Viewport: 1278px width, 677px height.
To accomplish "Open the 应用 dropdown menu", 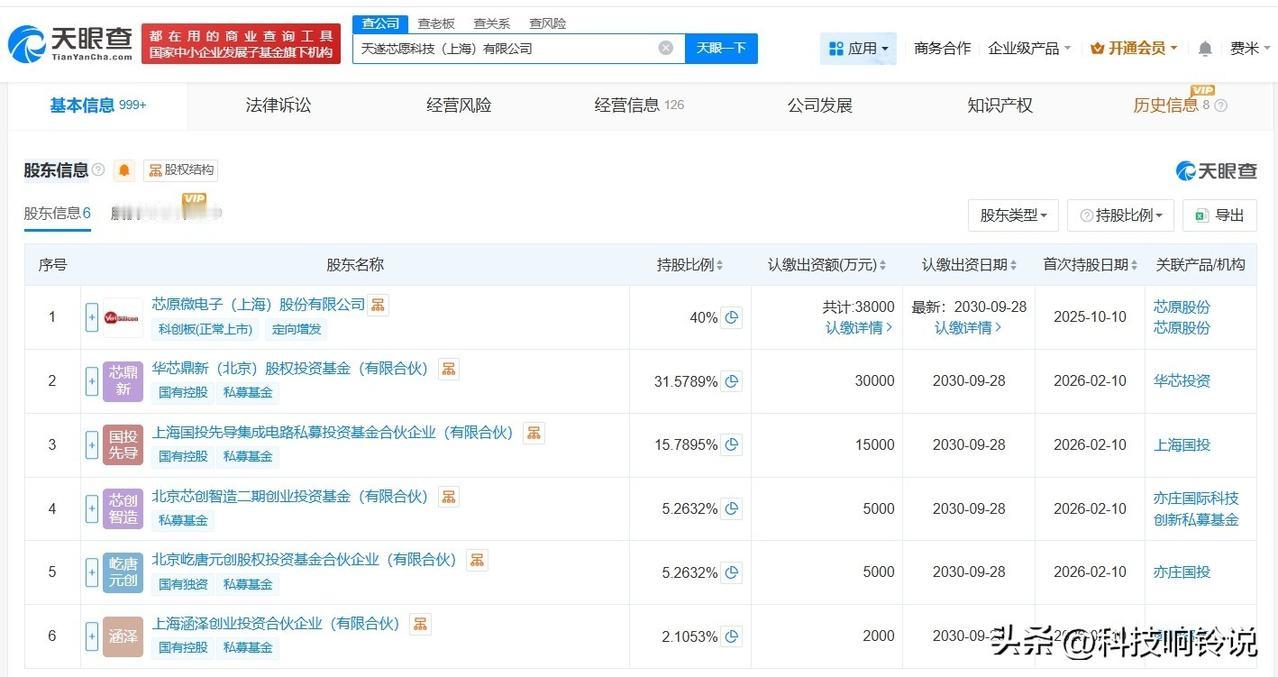I will tap(858, 48).
